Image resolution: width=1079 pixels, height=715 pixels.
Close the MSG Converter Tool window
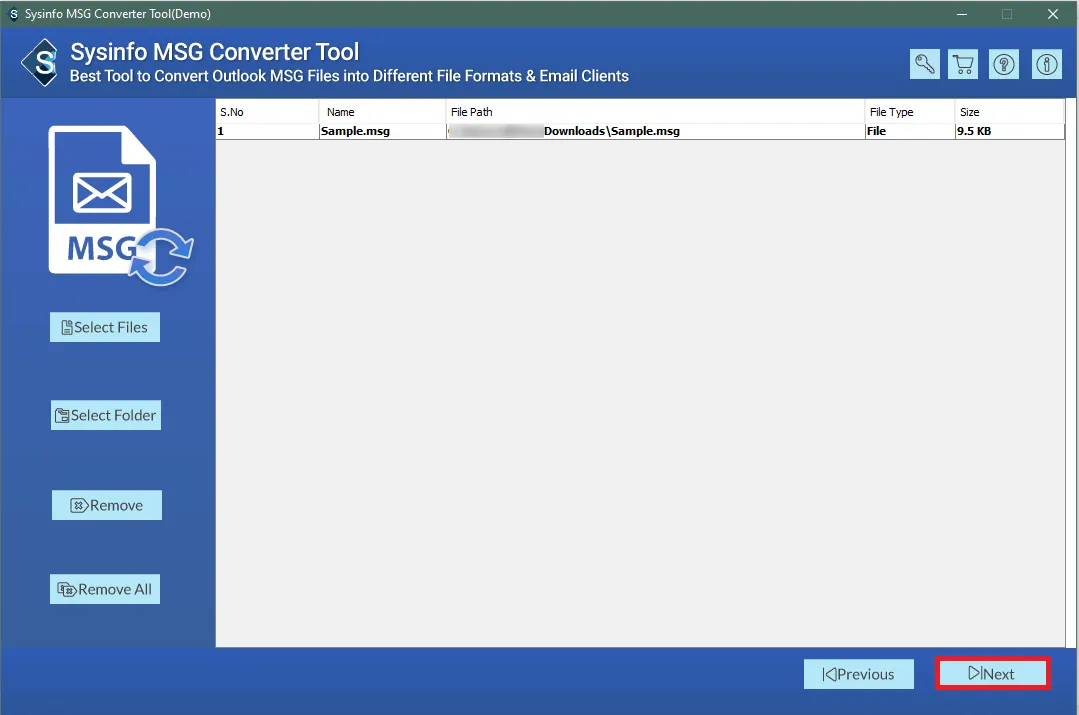[1053, 14]
